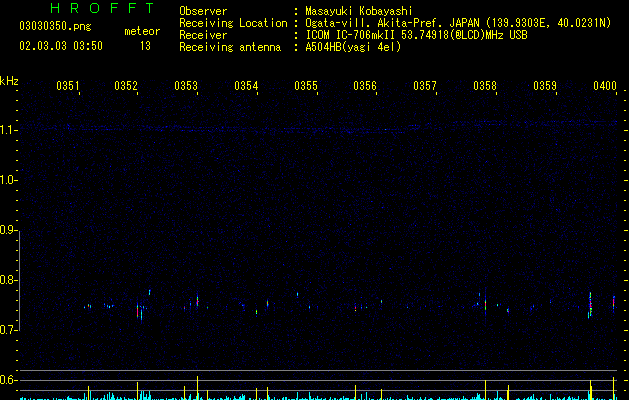
Task: Click the 0.7 frequency axis label
Action: [x=9, y=330]
